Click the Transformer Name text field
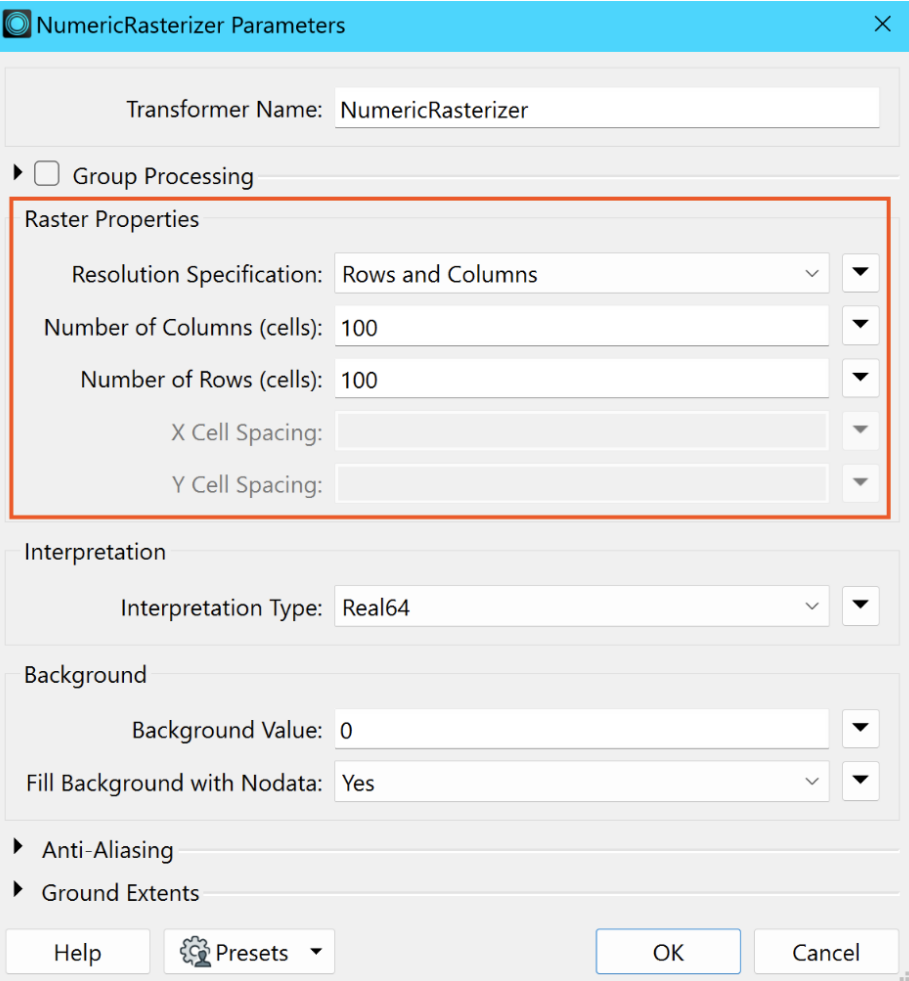 coord(607,109)
